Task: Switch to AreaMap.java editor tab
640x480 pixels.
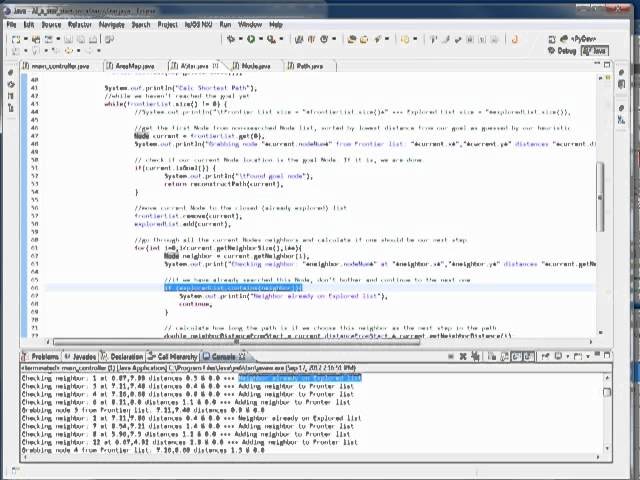Action: click(x=130, y=66)
